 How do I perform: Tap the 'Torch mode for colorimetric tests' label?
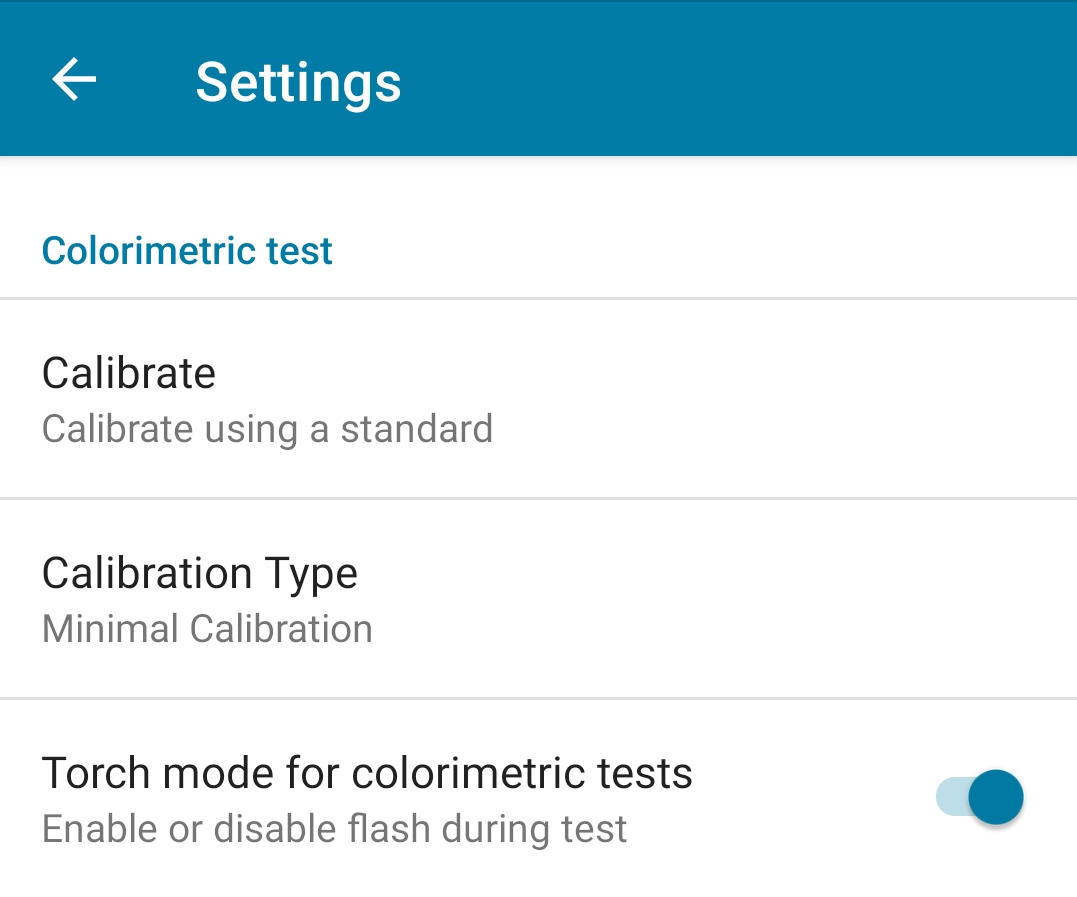tap(367, 773)
